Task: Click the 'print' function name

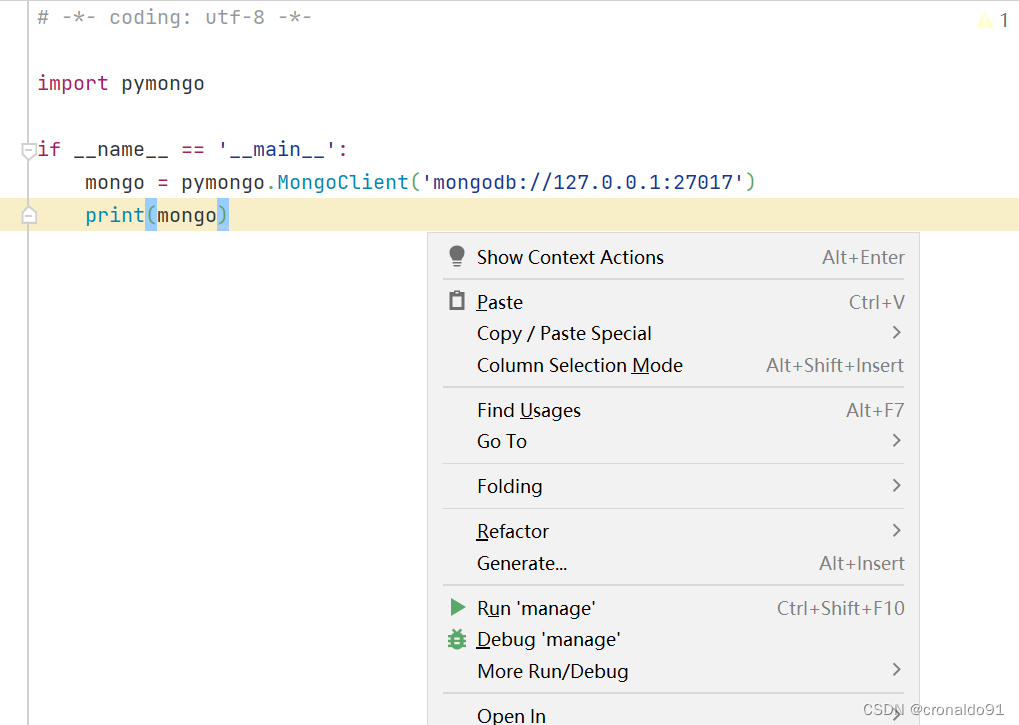Action: (114, 215)
